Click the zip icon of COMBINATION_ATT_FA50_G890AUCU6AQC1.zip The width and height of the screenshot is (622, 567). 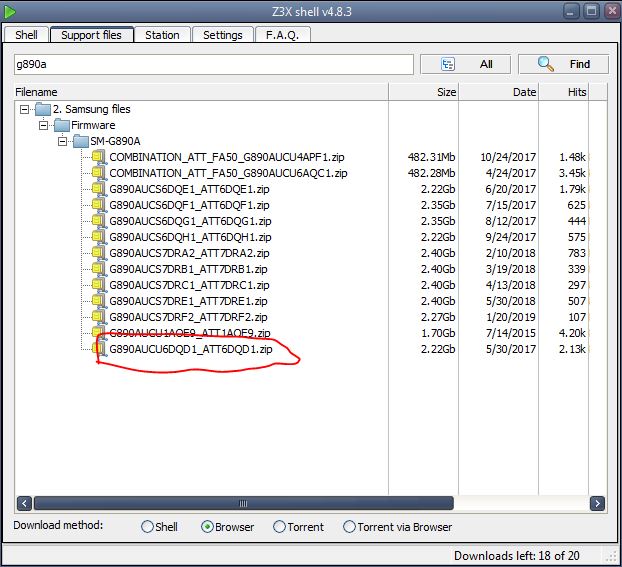point(99,173)
